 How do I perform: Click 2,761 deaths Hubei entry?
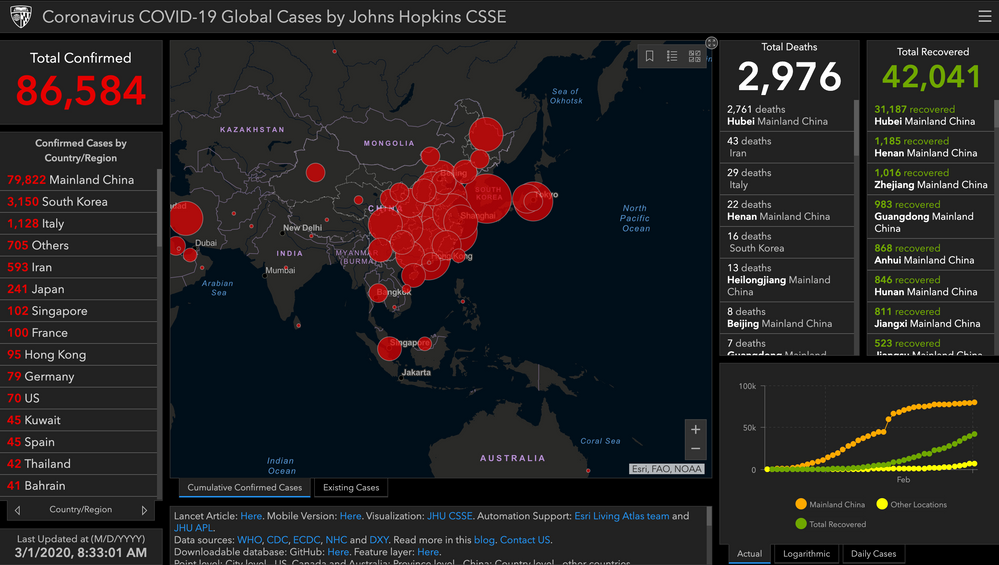point(786,115)
